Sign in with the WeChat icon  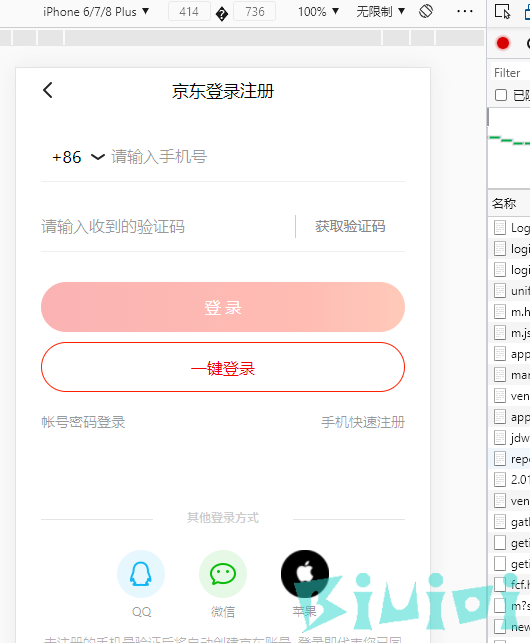(223, 574)
